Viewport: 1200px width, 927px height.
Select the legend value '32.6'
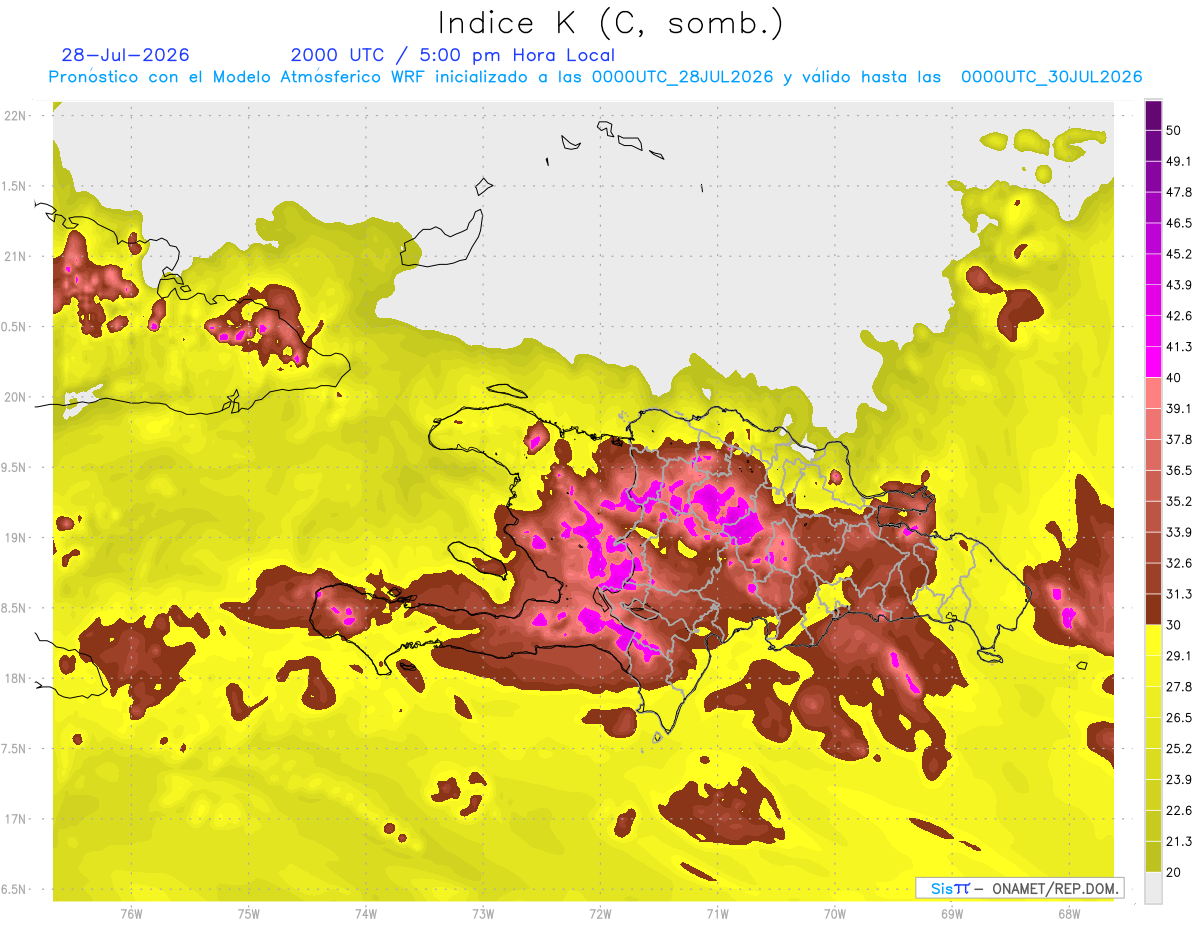coord(1179,564)
